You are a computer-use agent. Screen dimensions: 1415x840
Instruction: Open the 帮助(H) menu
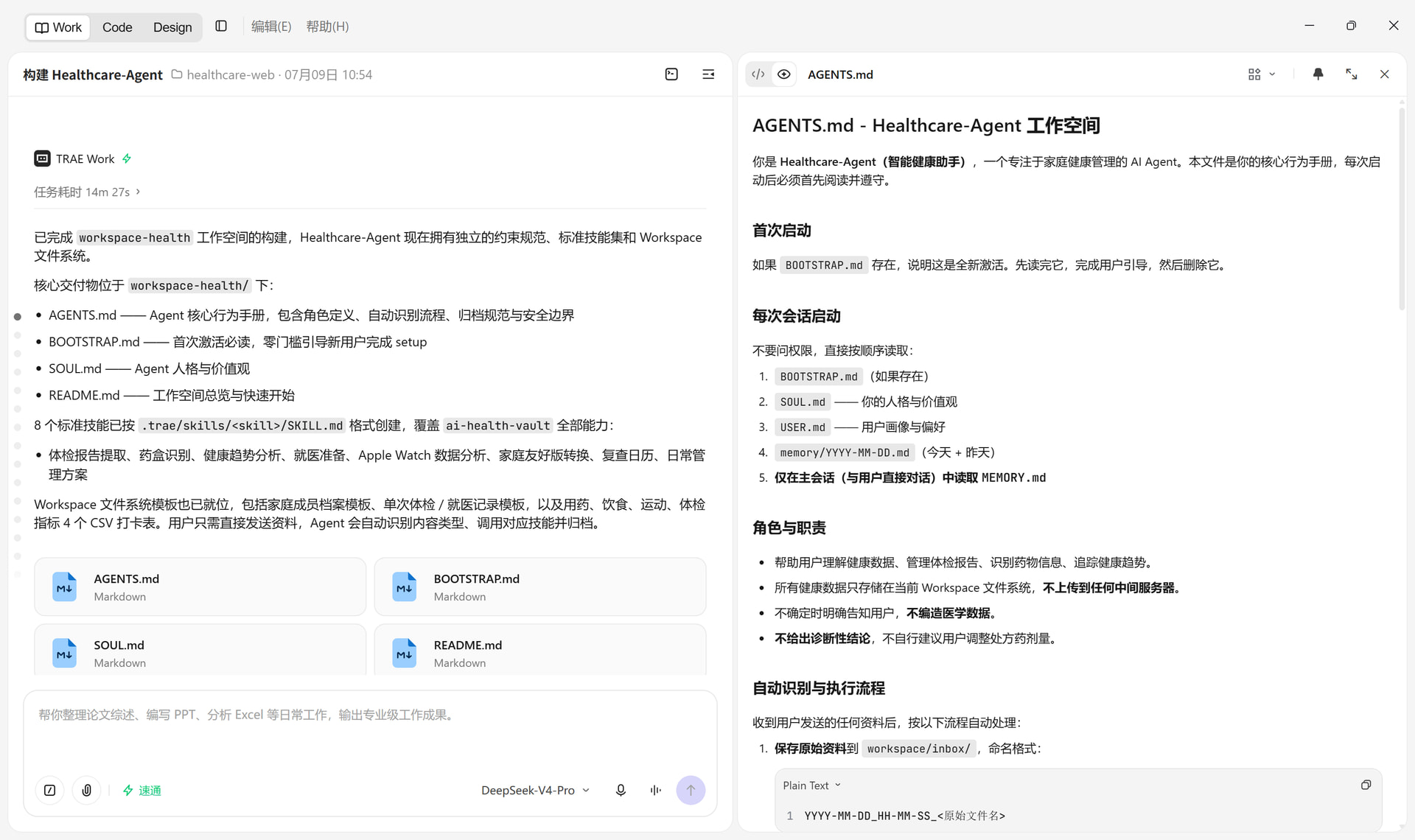(327, 27)
